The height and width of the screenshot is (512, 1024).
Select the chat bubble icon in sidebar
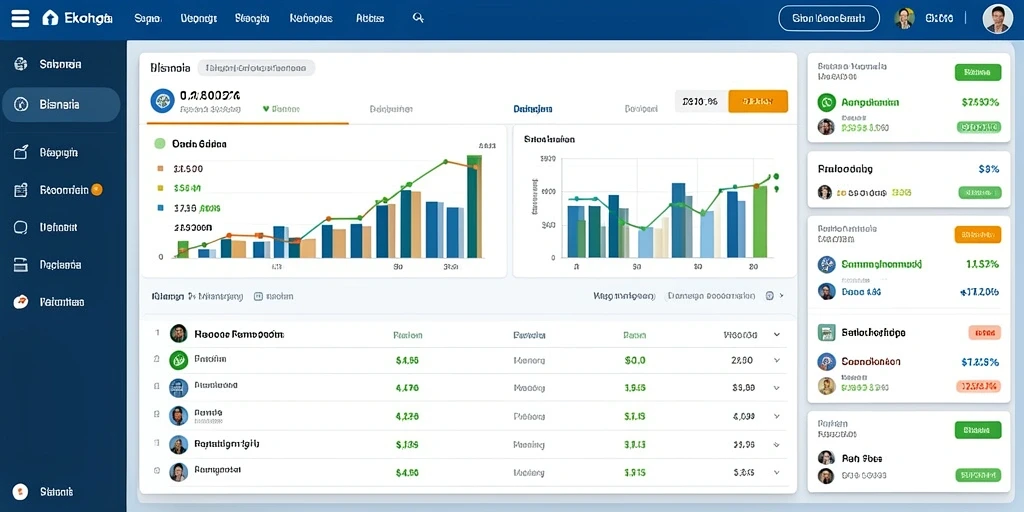point(21,227)
